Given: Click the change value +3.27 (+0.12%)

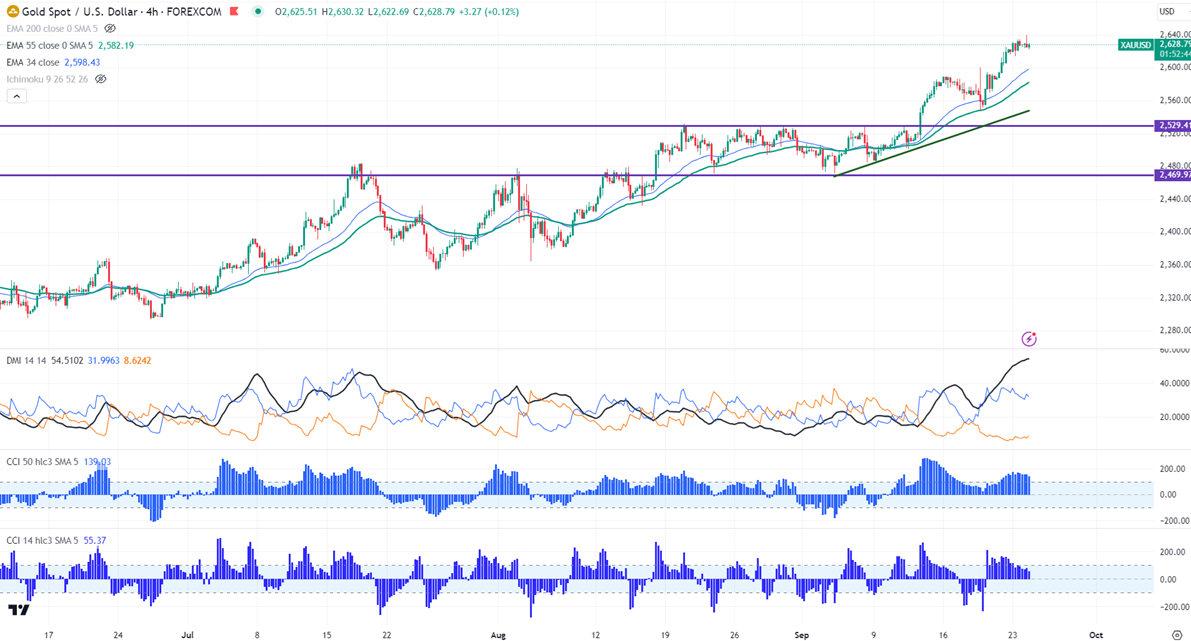Looking at the screenshot, I should 489,12.
